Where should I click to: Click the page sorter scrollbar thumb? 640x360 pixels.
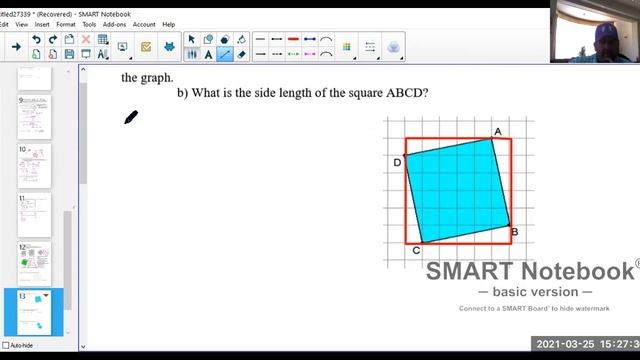68,260
